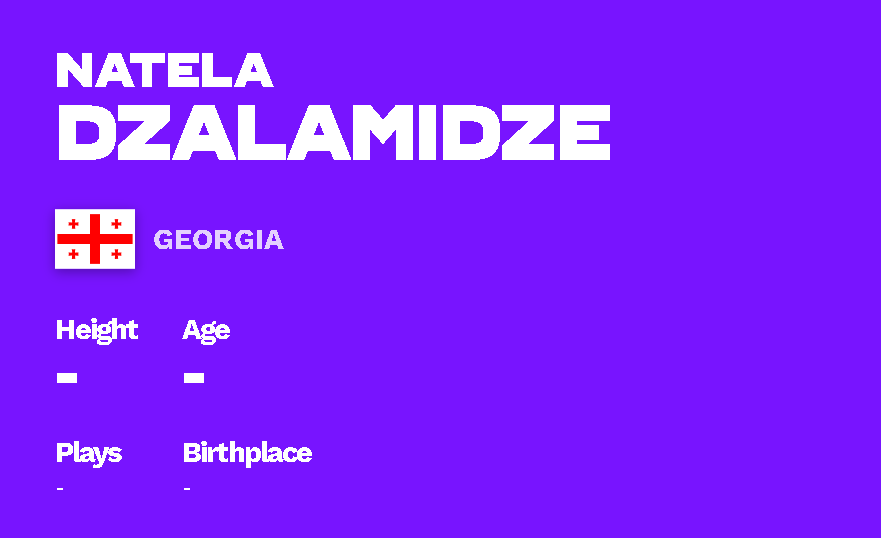This screenshot has height=538, width=881.
Task: Click the dash value under Plays
Action: coord(61,489)
